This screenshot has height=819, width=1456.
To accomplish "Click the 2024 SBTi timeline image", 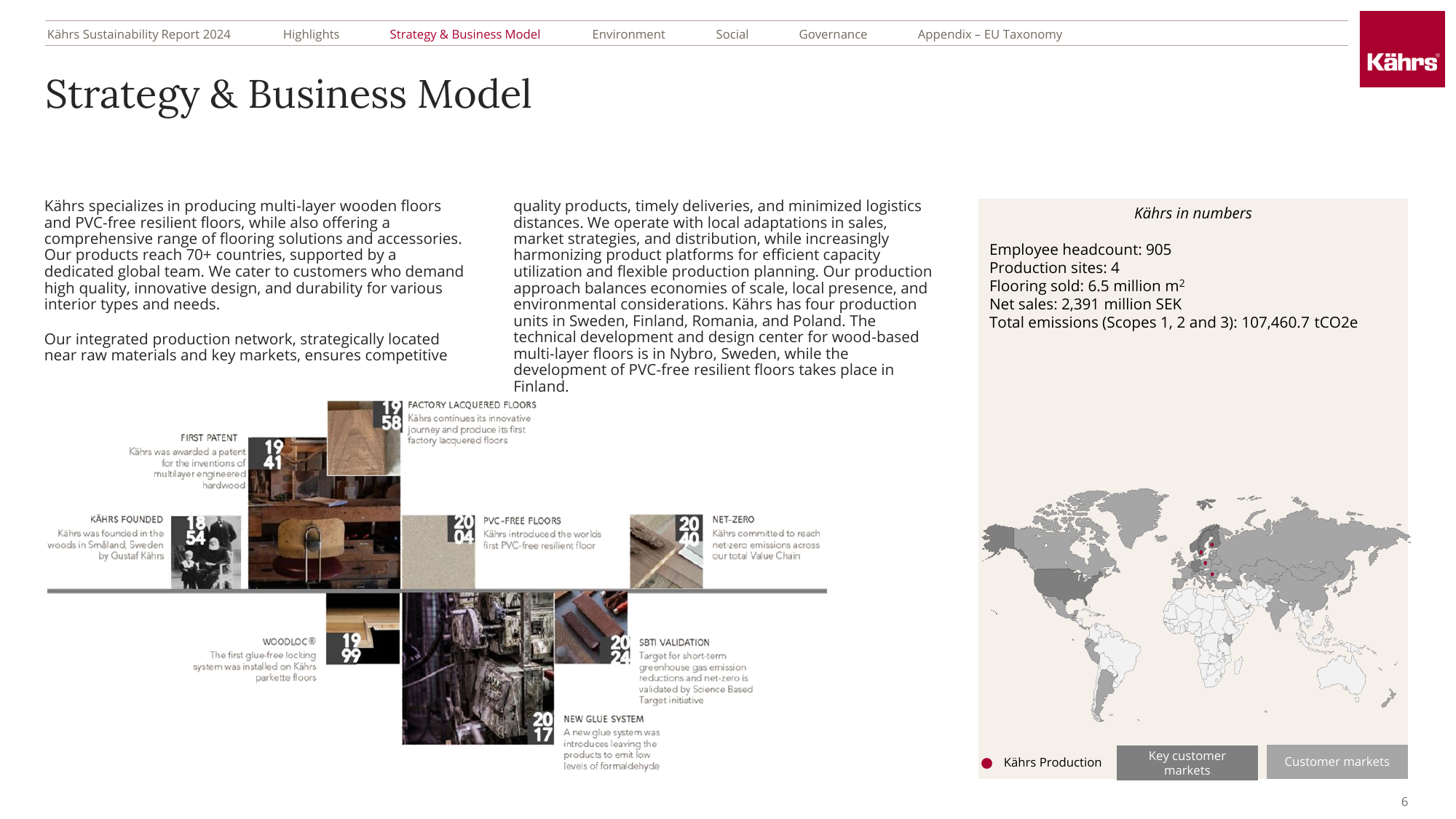I will coord(591,628).
